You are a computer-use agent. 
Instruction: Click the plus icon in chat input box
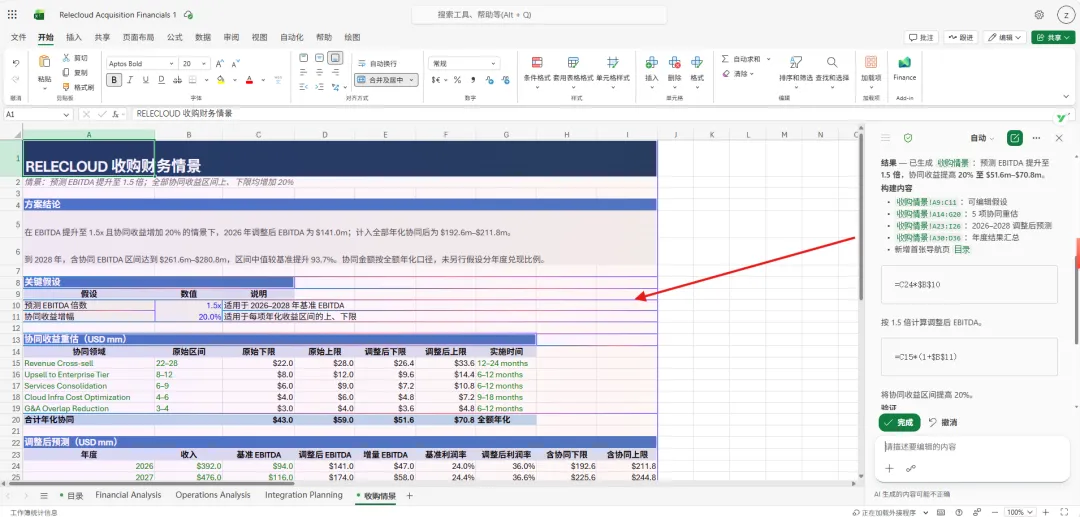click(889, 469)
